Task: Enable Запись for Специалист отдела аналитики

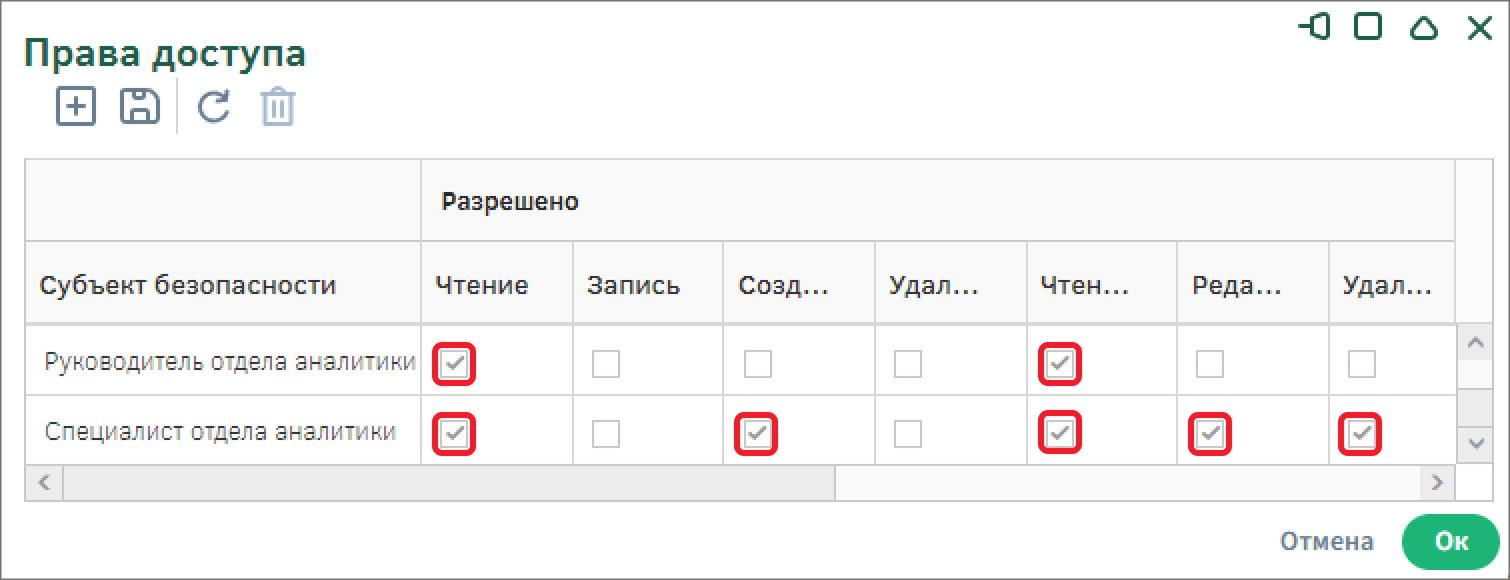Action: [x=606, y=434]
